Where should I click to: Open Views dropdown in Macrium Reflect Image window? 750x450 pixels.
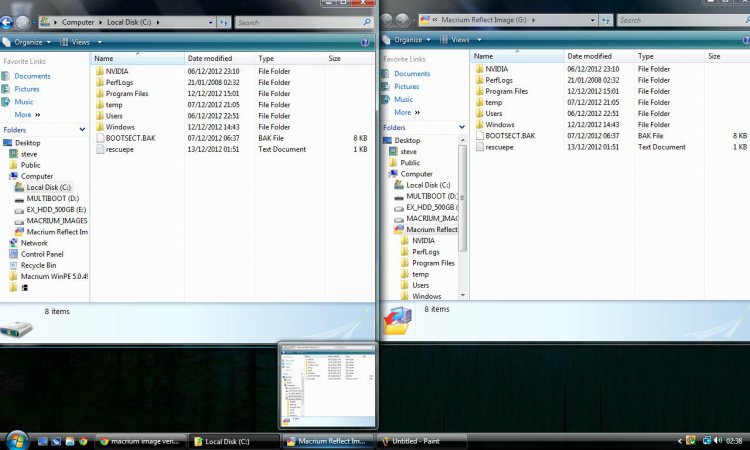tap(461, 40)
